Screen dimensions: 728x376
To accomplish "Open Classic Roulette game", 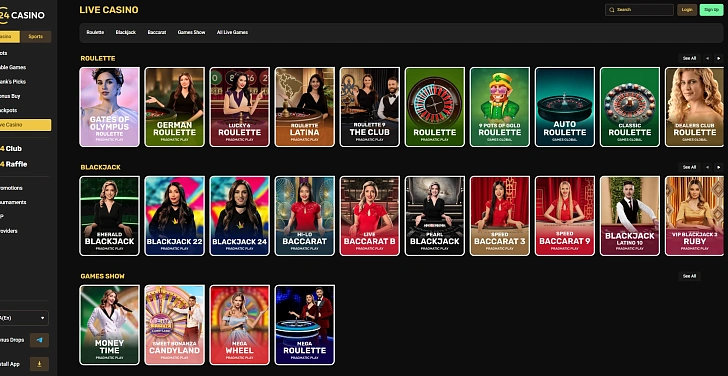I will pos(630,107).
